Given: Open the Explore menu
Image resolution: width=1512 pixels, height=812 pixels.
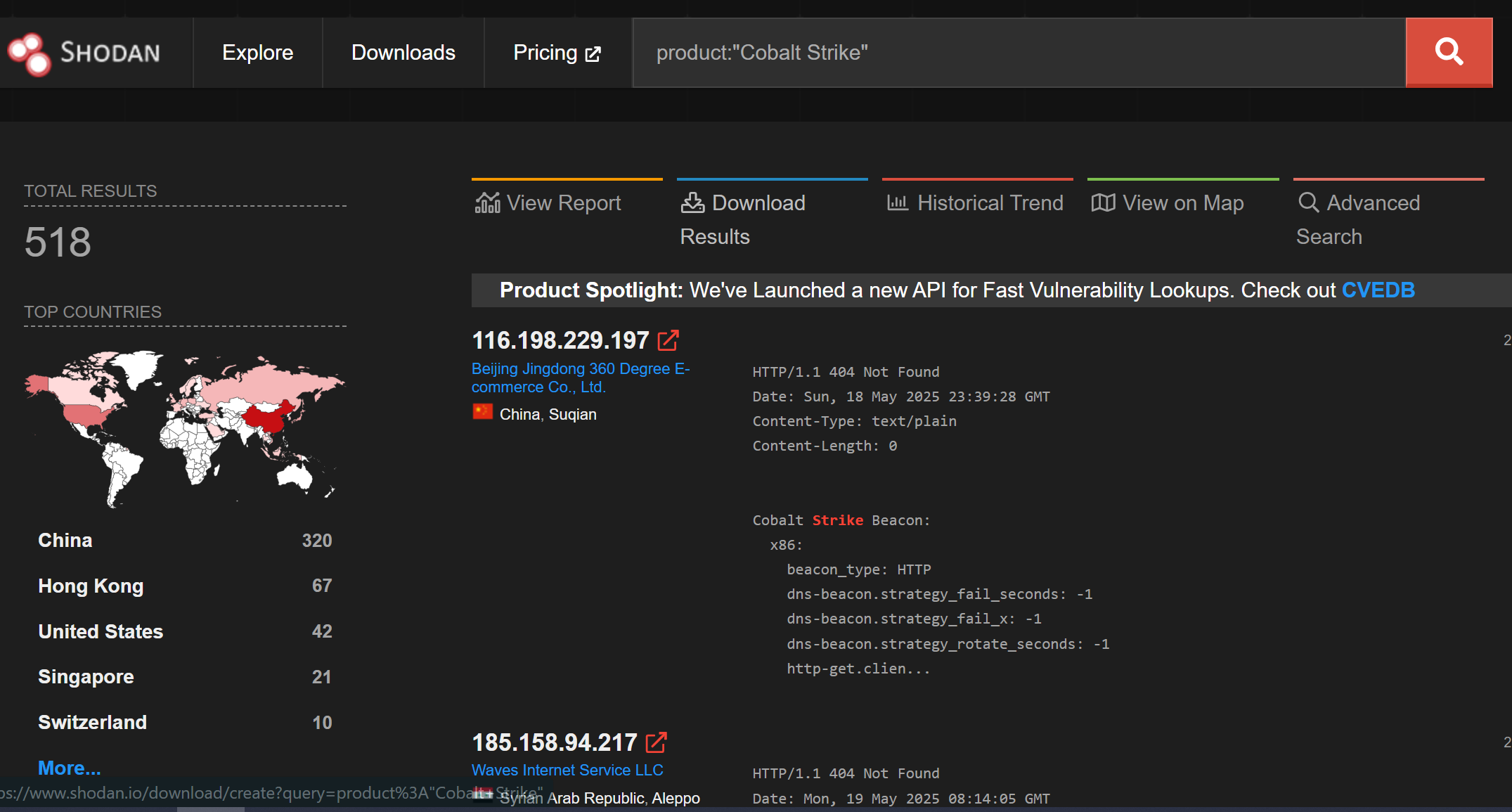Looking at the screenshot, I should click(258, 53).
